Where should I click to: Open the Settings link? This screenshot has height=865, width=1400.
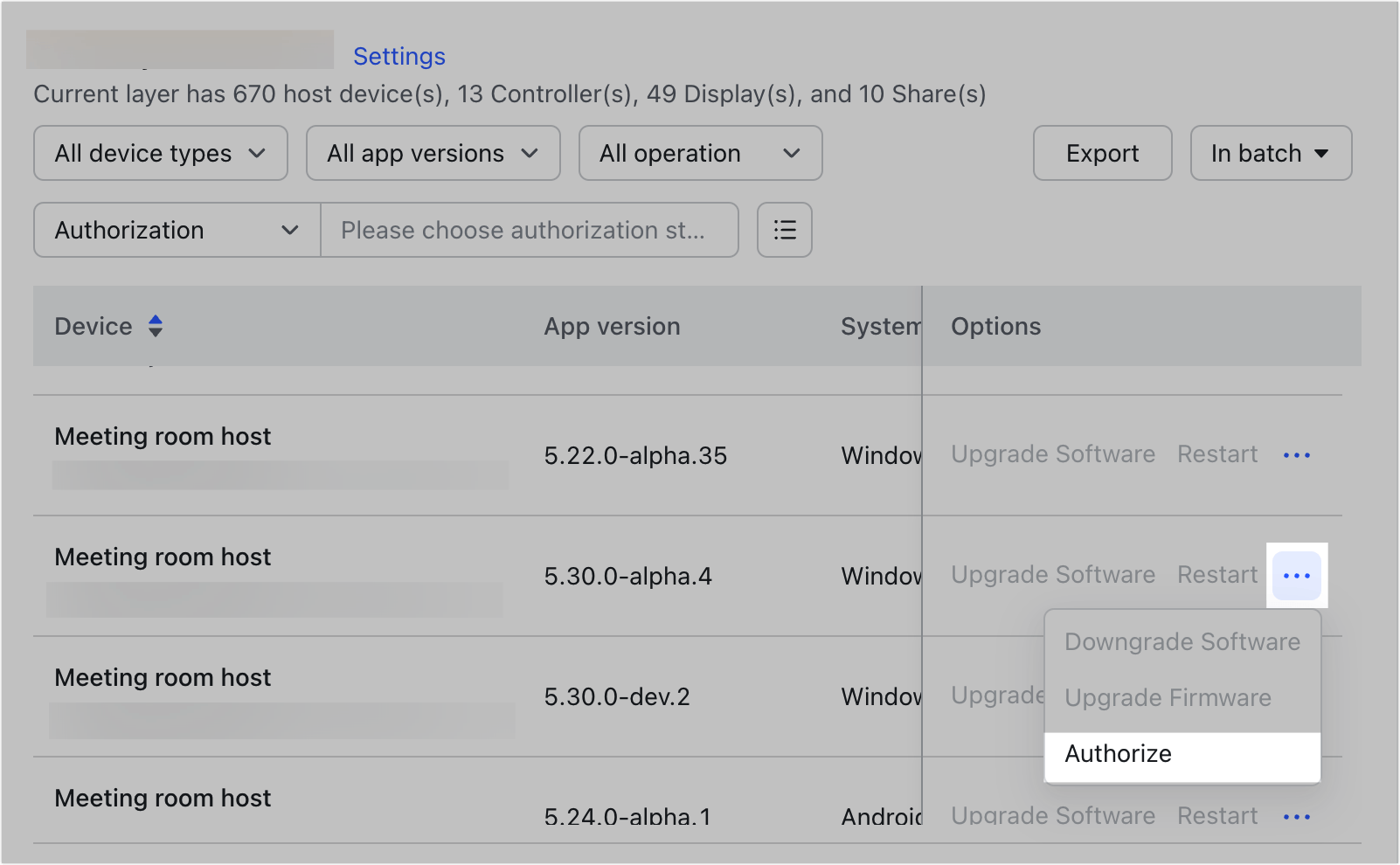pyautogui.click(x=399, y=56)
